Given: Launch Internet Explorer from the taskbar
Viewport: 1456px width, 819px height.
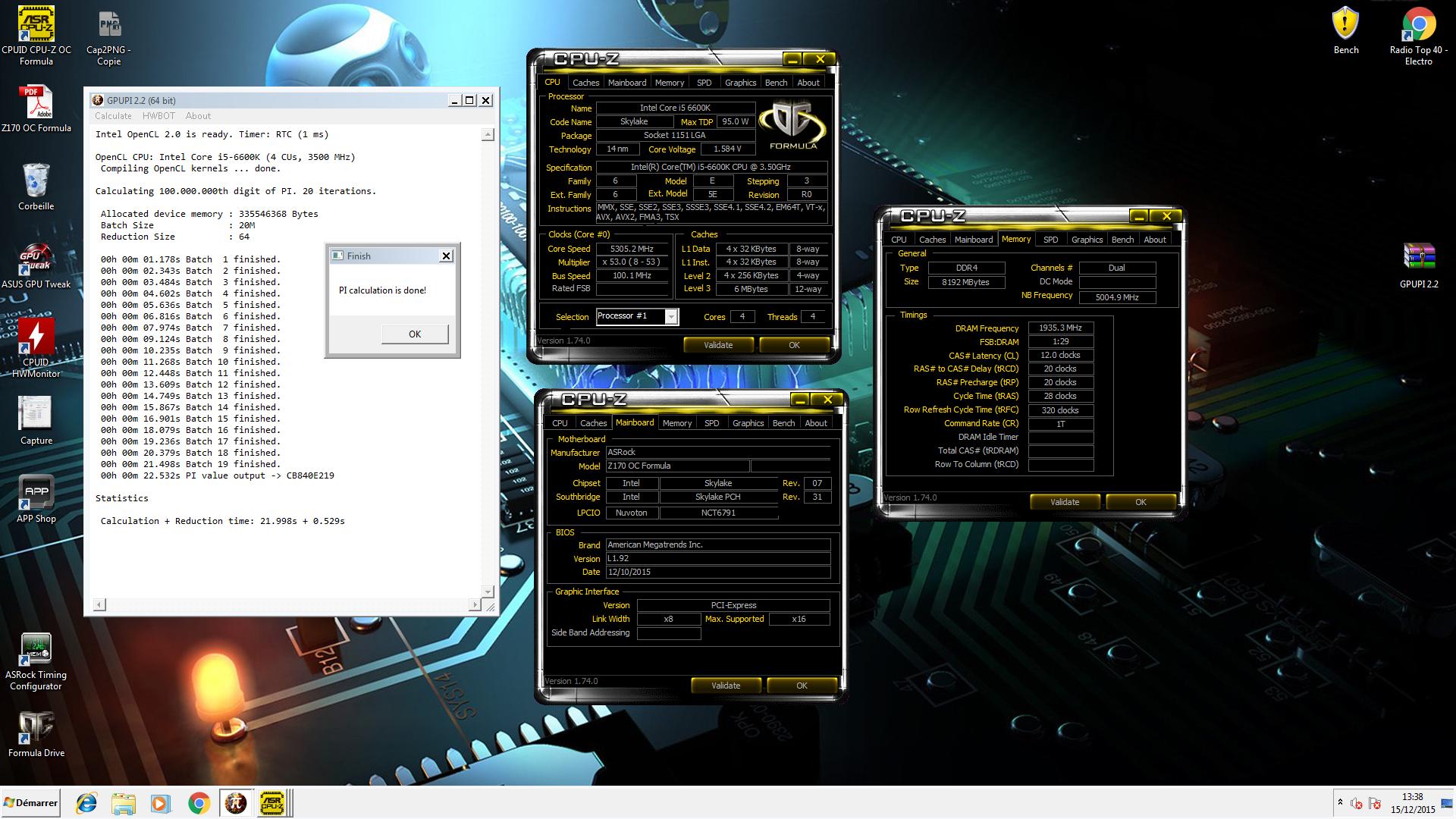Looking at the screenshot, I should point(86,803).
